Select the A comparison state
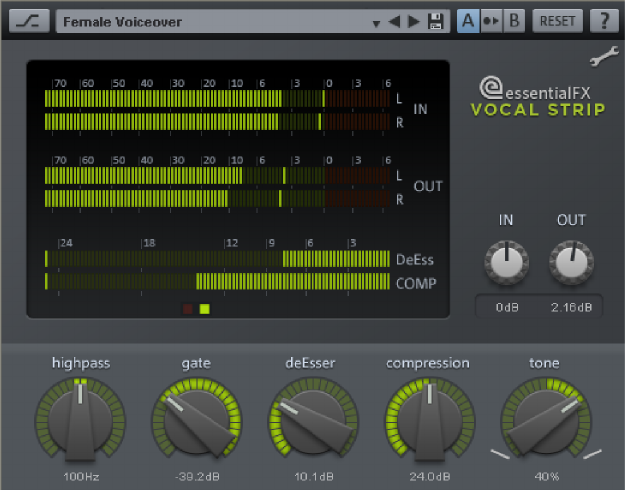Image resolution: width=625 pixels, height=490 pixels. point(468,21)
